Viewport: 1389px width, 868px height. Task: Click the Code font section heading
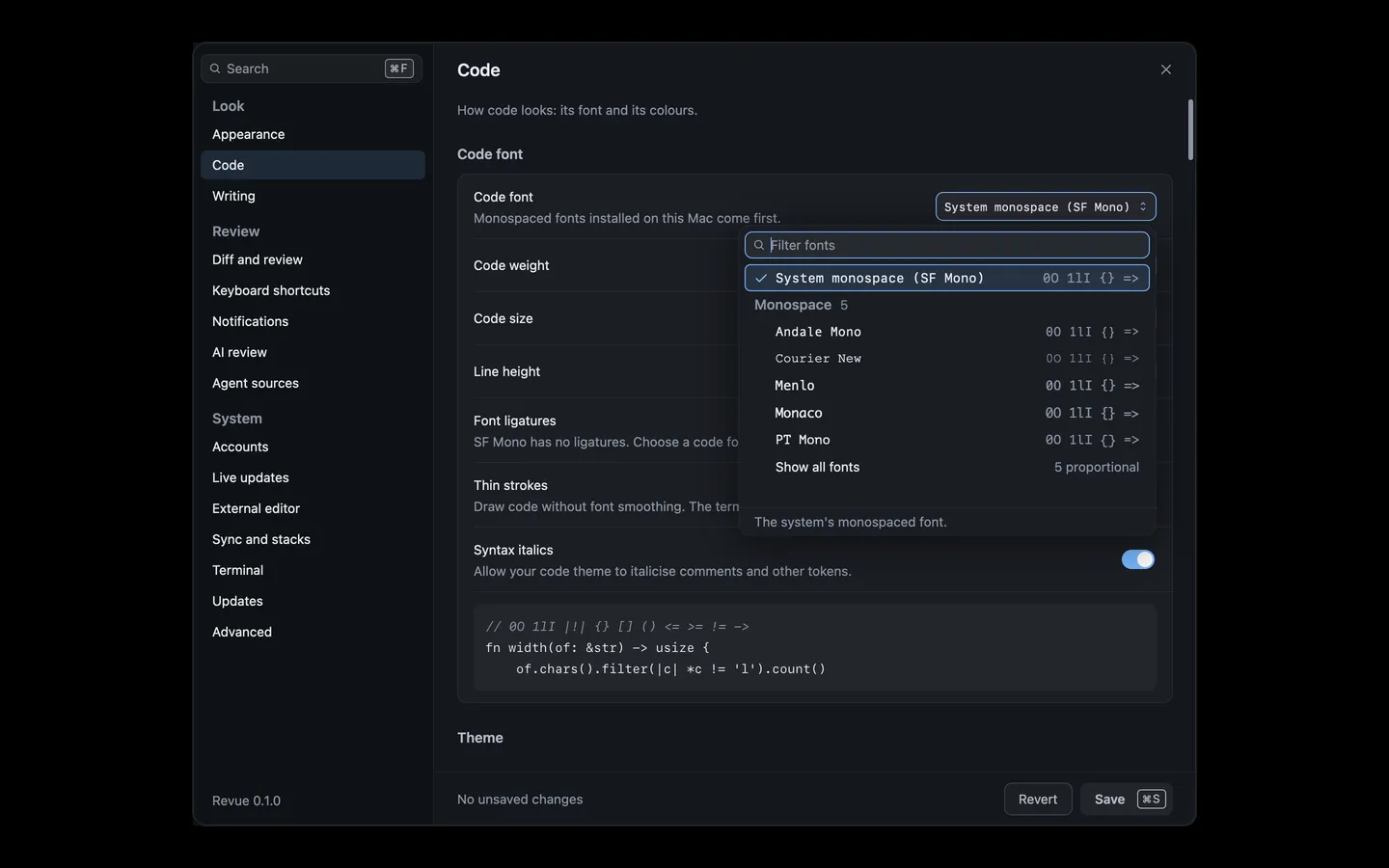490,154
